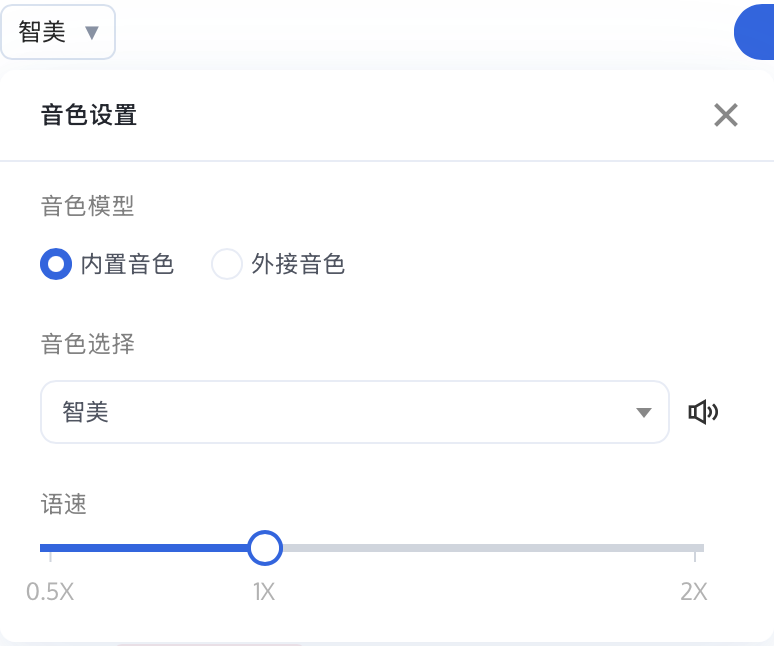Play the voice preview speaker icon
The height and width of the screenshot is (646, 774).
pyautogui.click(x=703, y=412)
